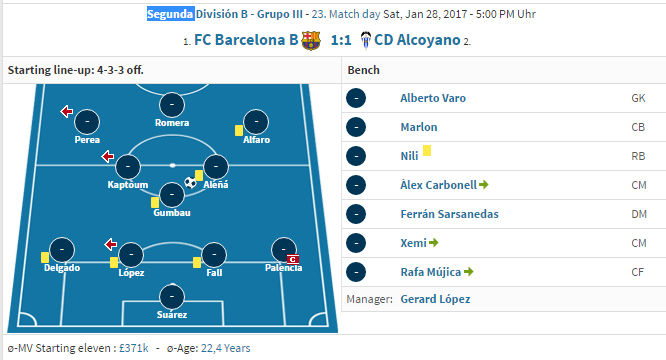The height and width of the screenshot is (360, 666).
Task: Open Àlex Carbonell player link
Action: click(438, 185)
